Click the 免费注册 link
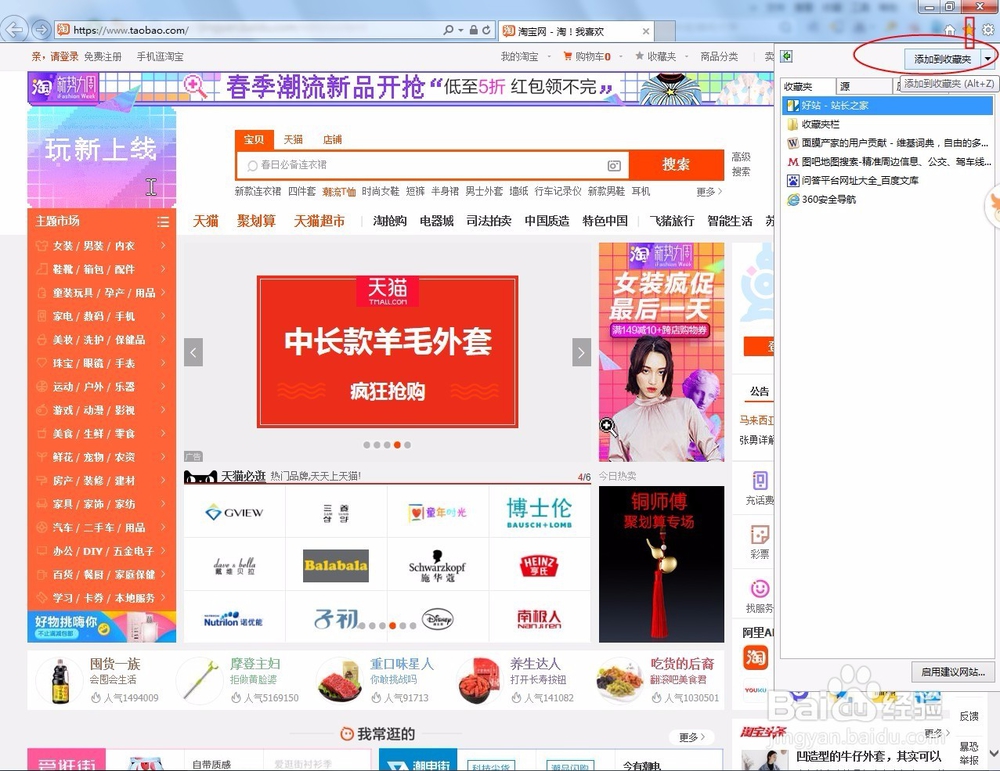Screen dimensions: 1000x771 click(x=103, y=56)
